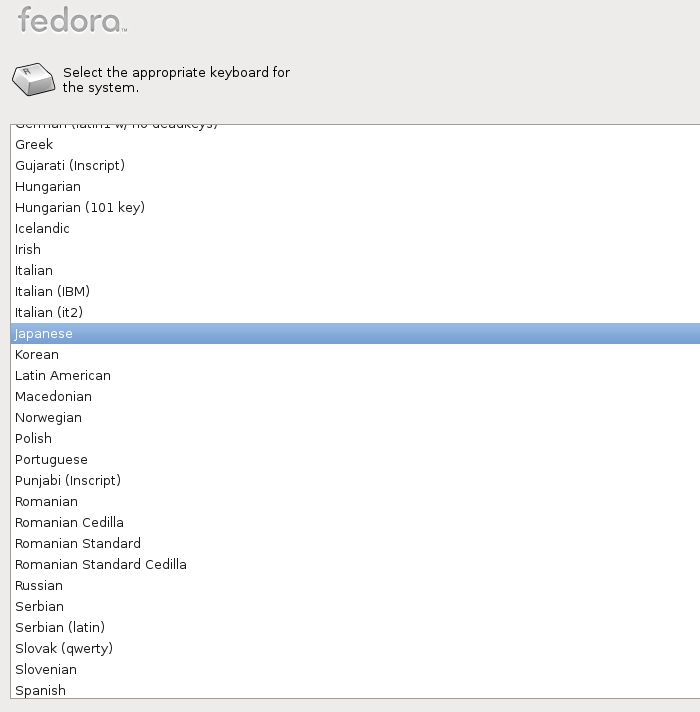Screen dimensions: 700x712
Task: Select Irish keyboard layout
Action: (355, 249)
